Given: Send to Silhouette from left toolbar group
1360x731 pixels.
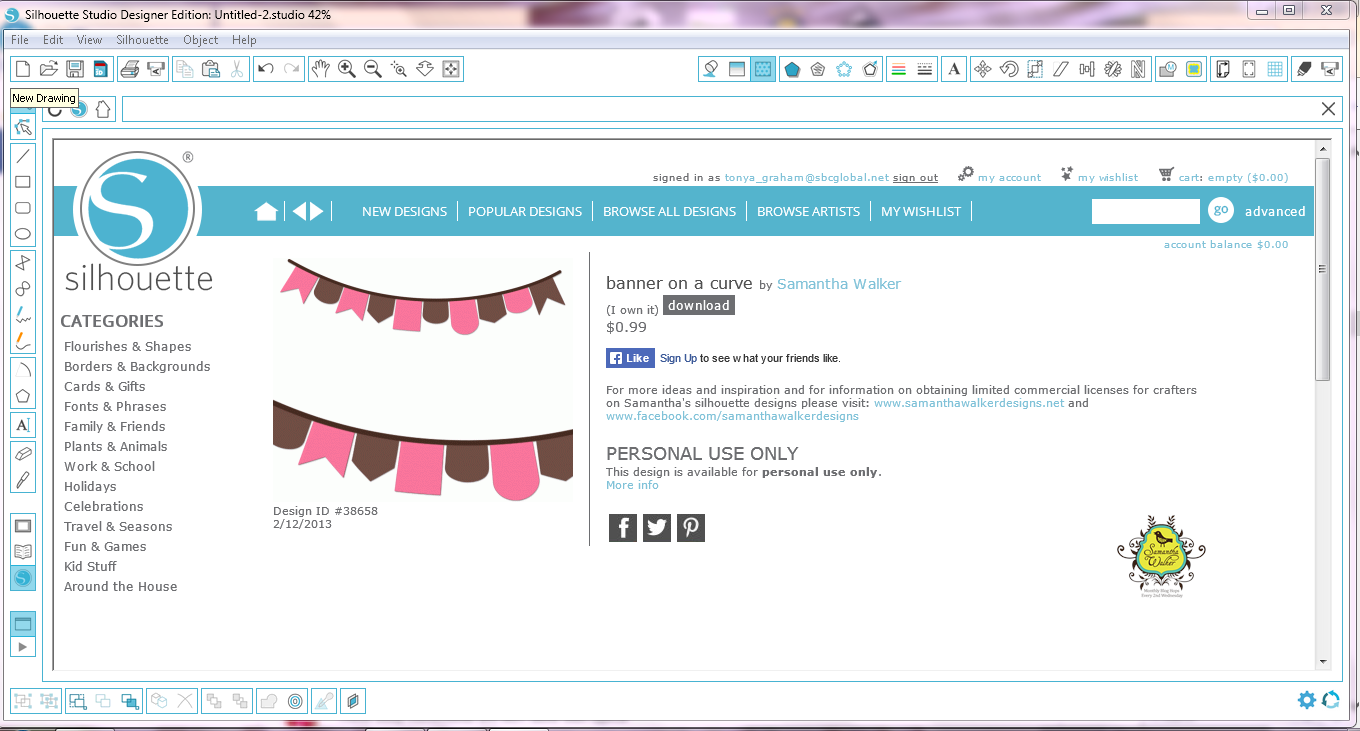Looking at the screenshot, I should click(155, 69).
